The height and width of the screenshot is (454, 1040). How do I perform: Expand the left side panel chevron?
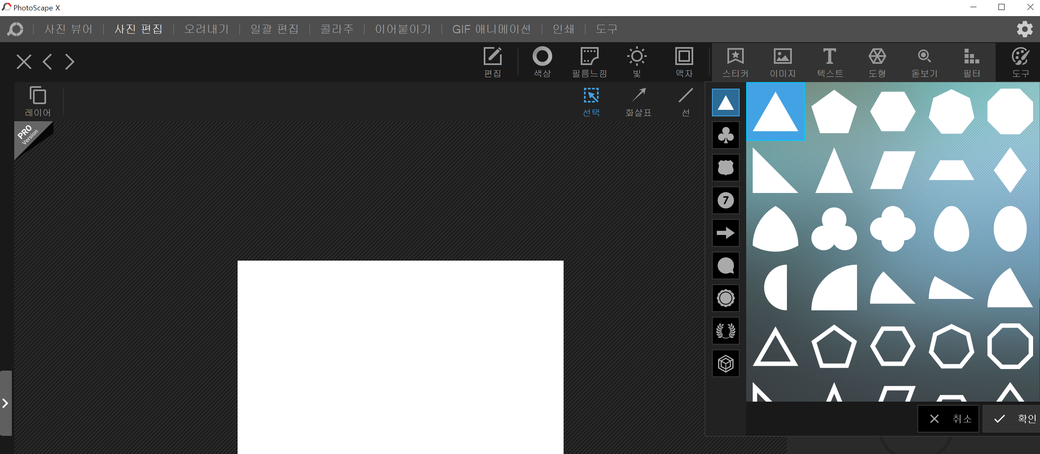tap(5, 403)
